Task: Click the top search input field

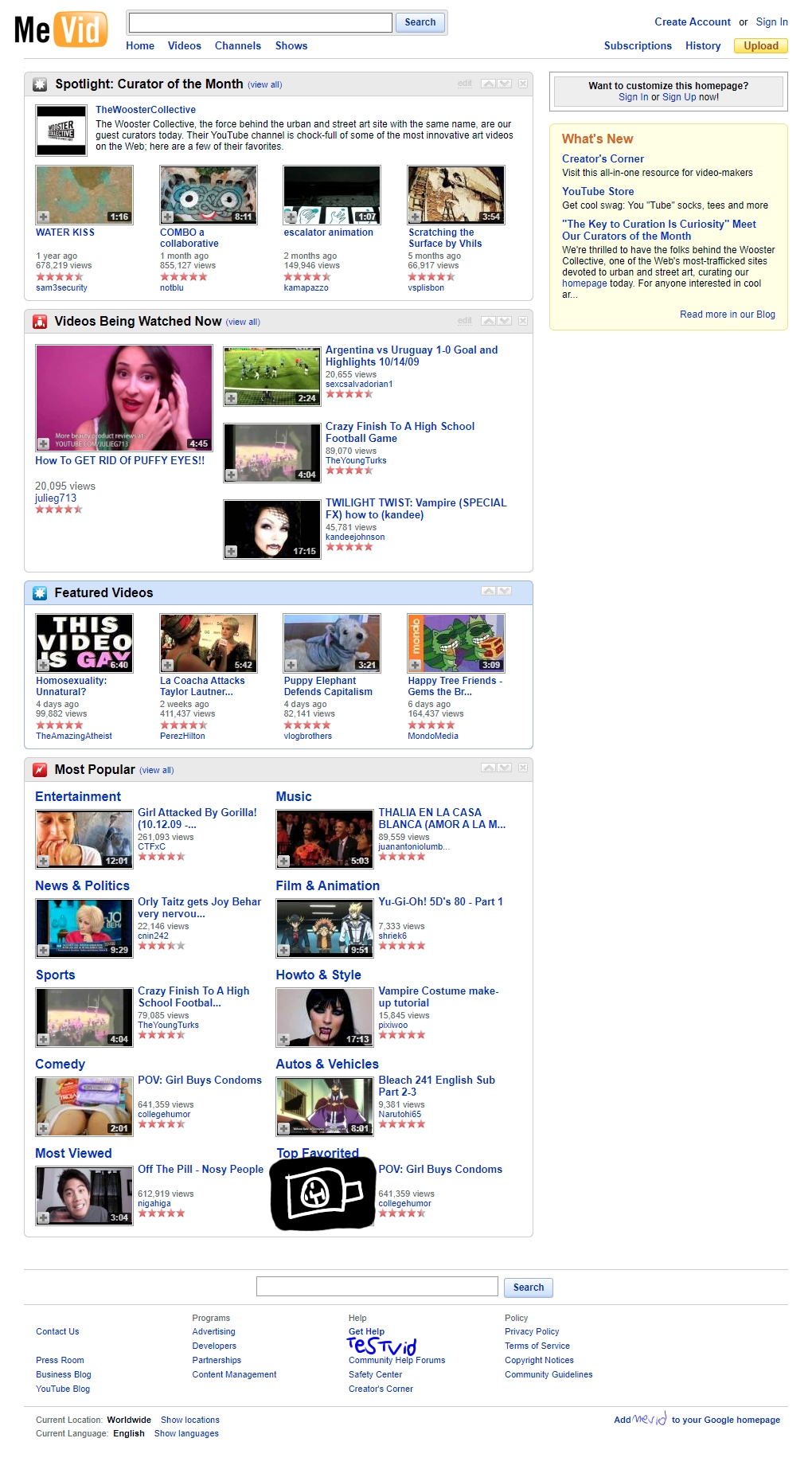Action: 260,22
